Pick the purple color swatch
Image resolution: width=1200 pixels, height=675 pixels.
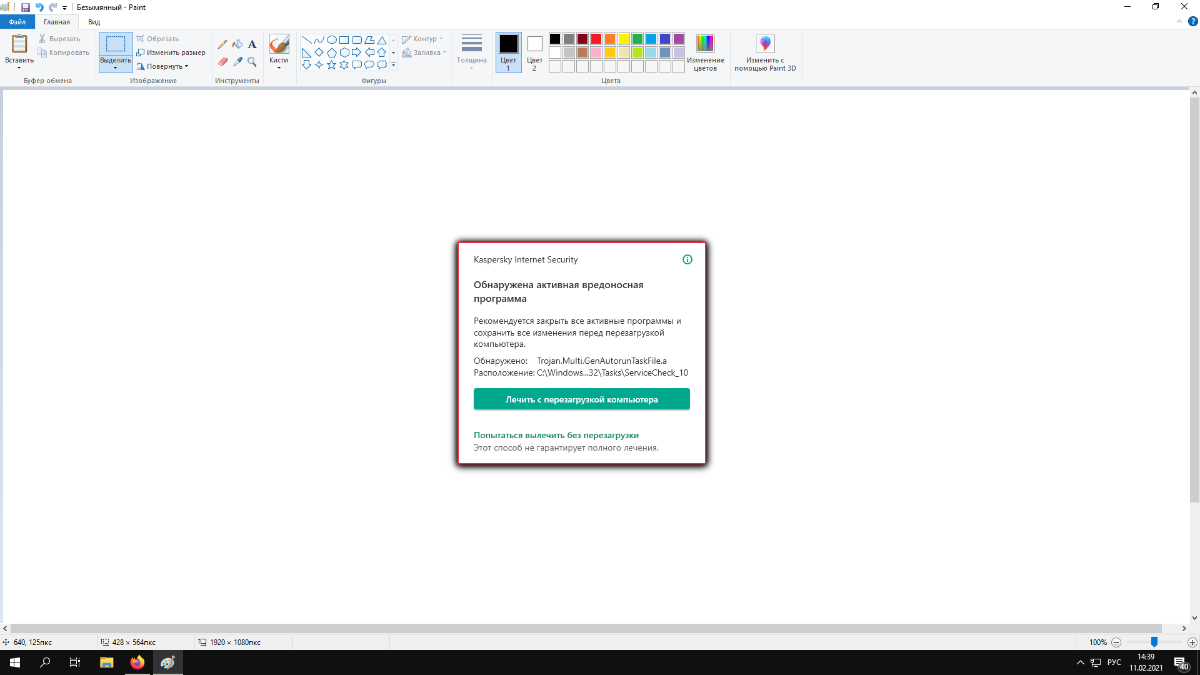tap(678, 38)
